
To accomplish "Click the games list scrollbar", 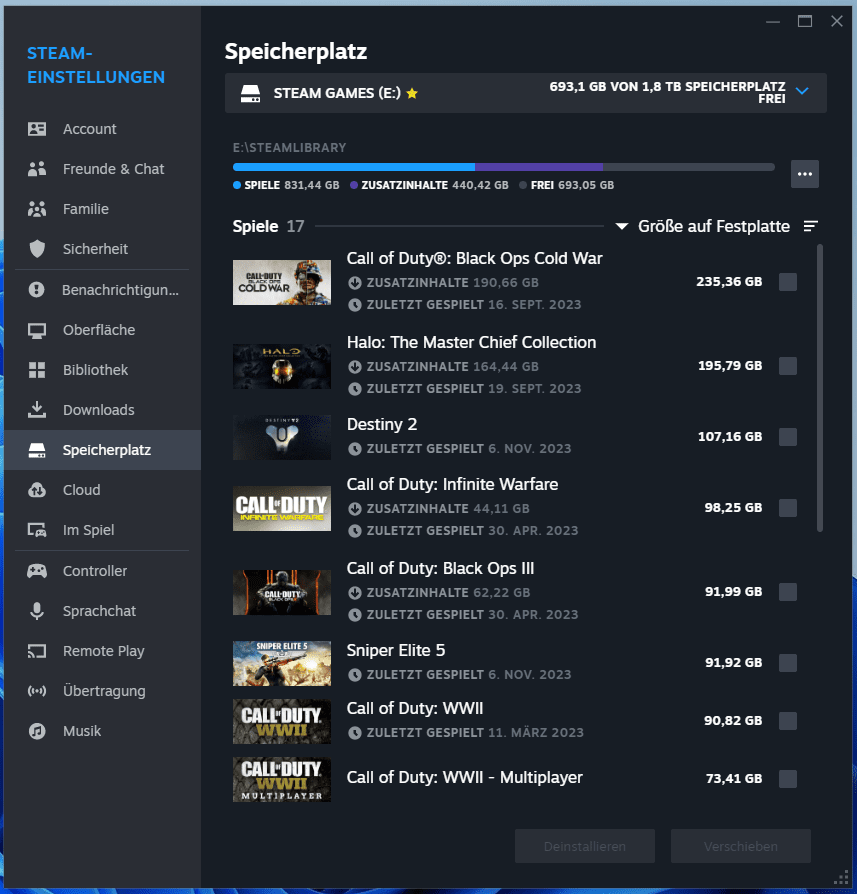I will pos(820,388).
